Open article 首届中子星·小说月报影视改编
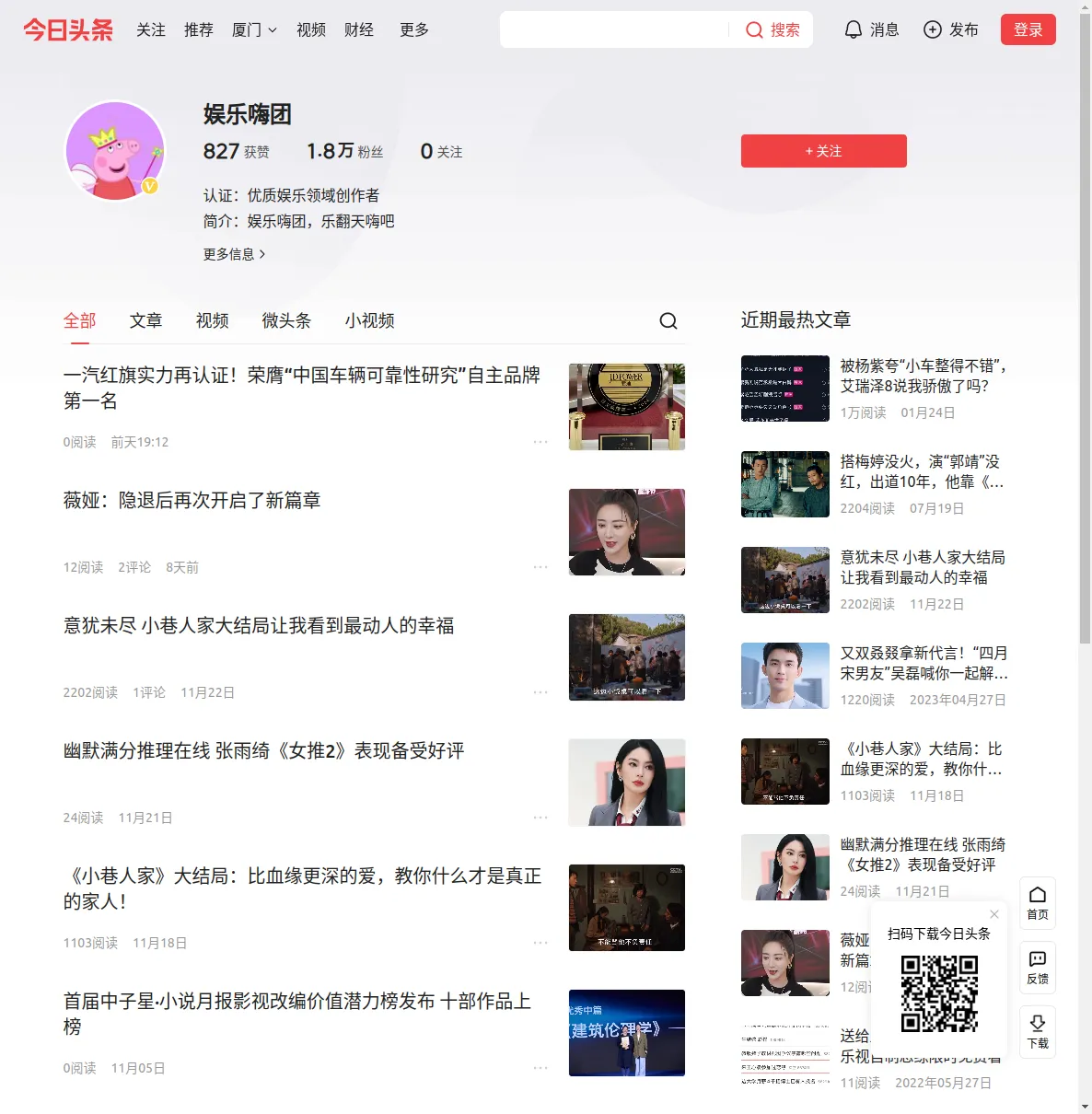 coord(297,1014)
